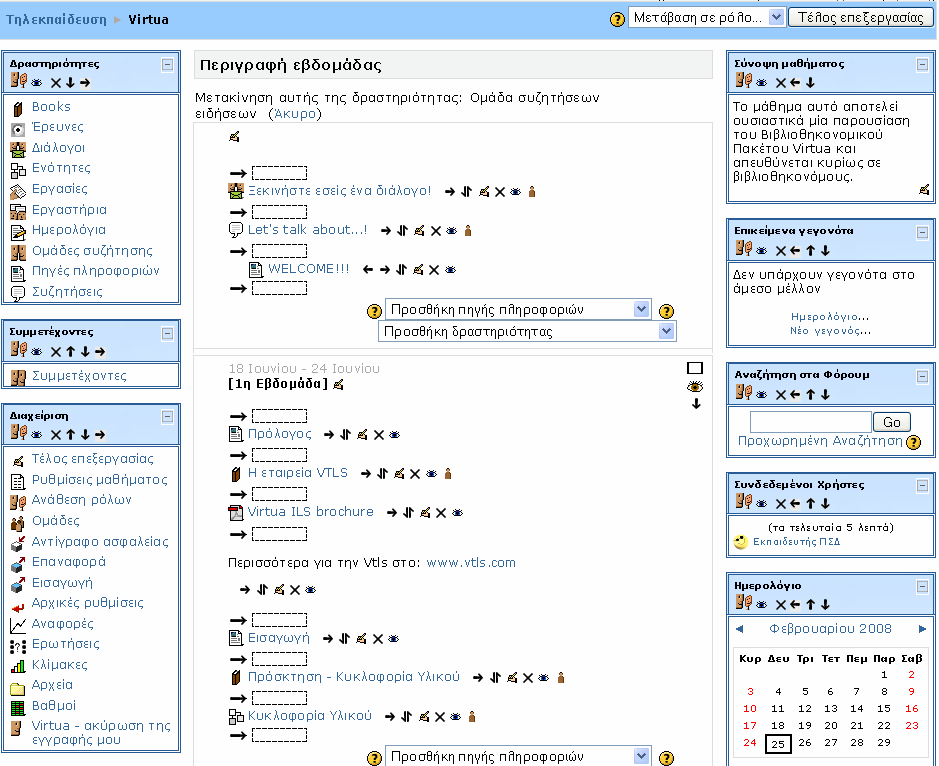Viewport: 939px width, 766px height.
Task: Open help for 'Μετάβαση σε ρόλο'
Action: [617, 19]
